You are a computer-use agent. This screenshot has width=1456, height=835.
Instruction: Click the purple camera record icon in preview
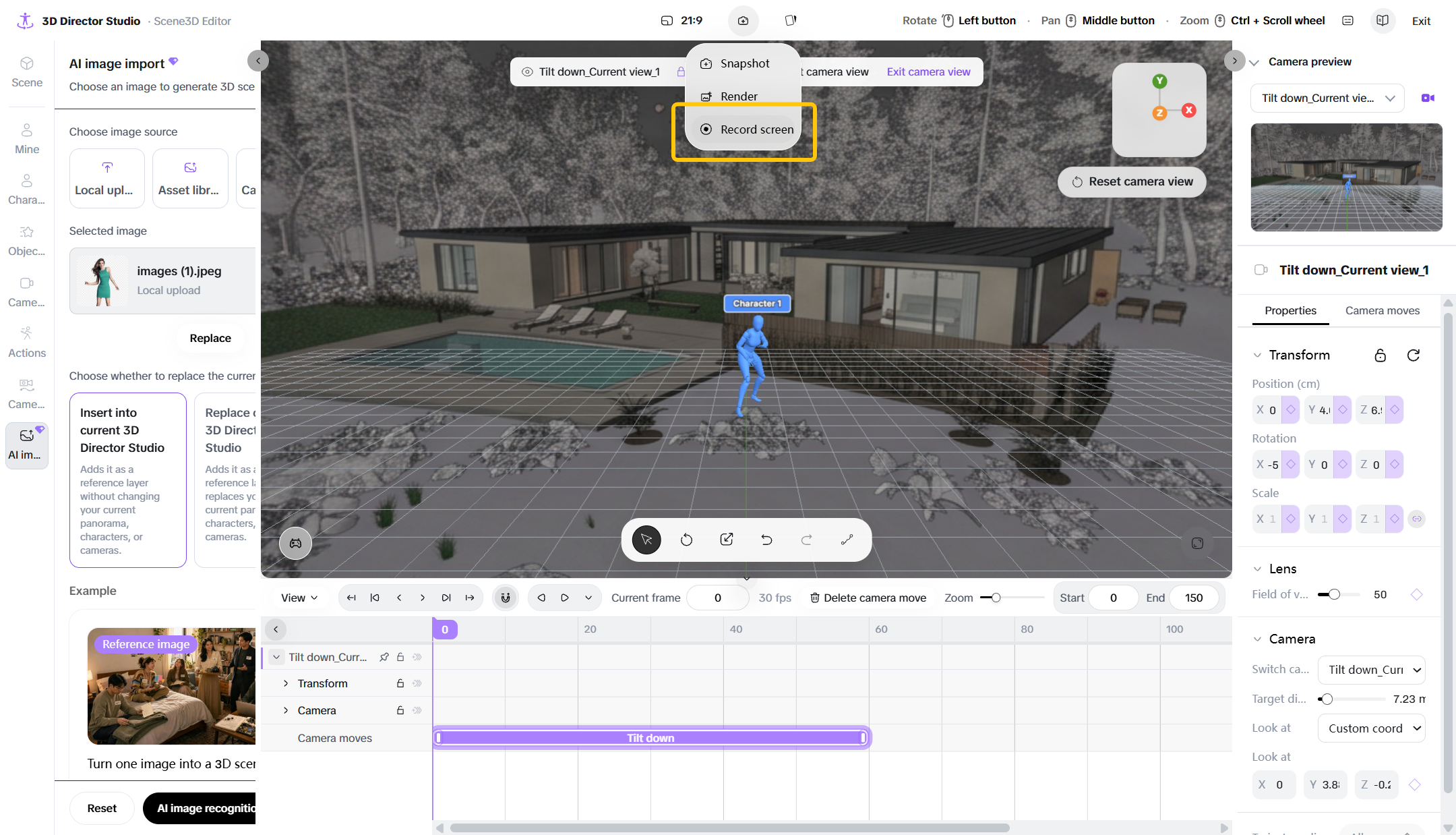(x=1428, y=98)
